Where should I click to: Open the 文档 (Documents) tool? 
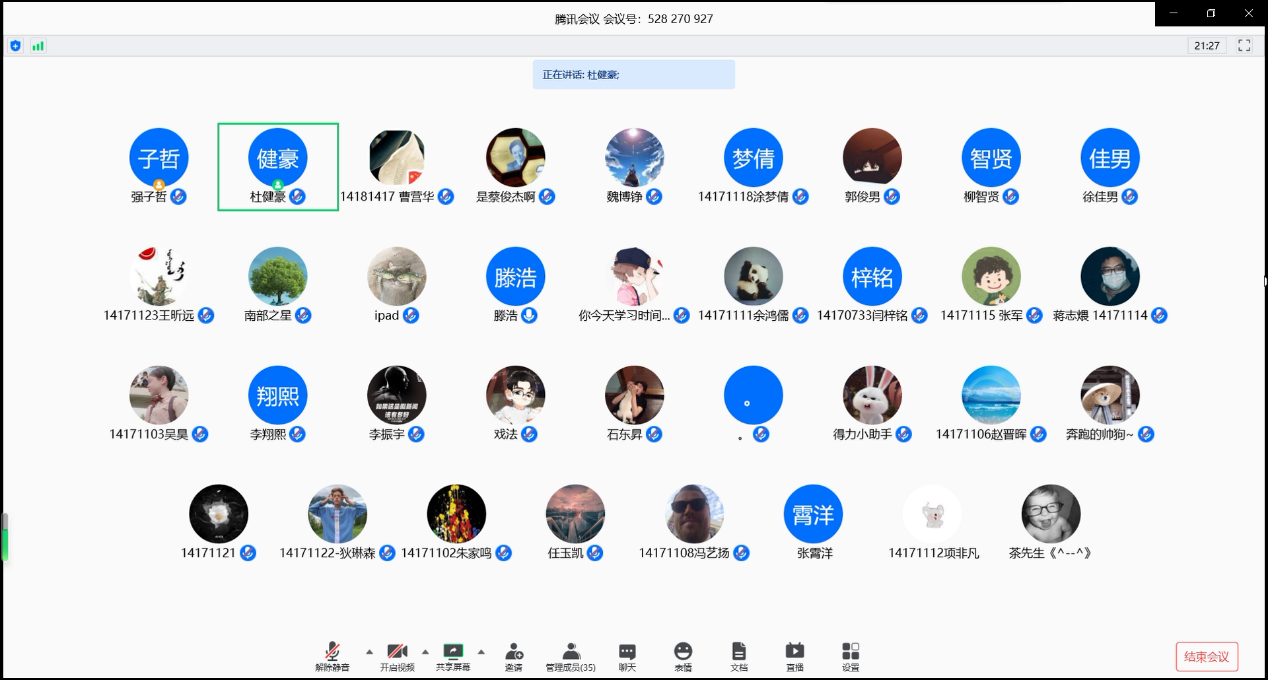[739, 655]
